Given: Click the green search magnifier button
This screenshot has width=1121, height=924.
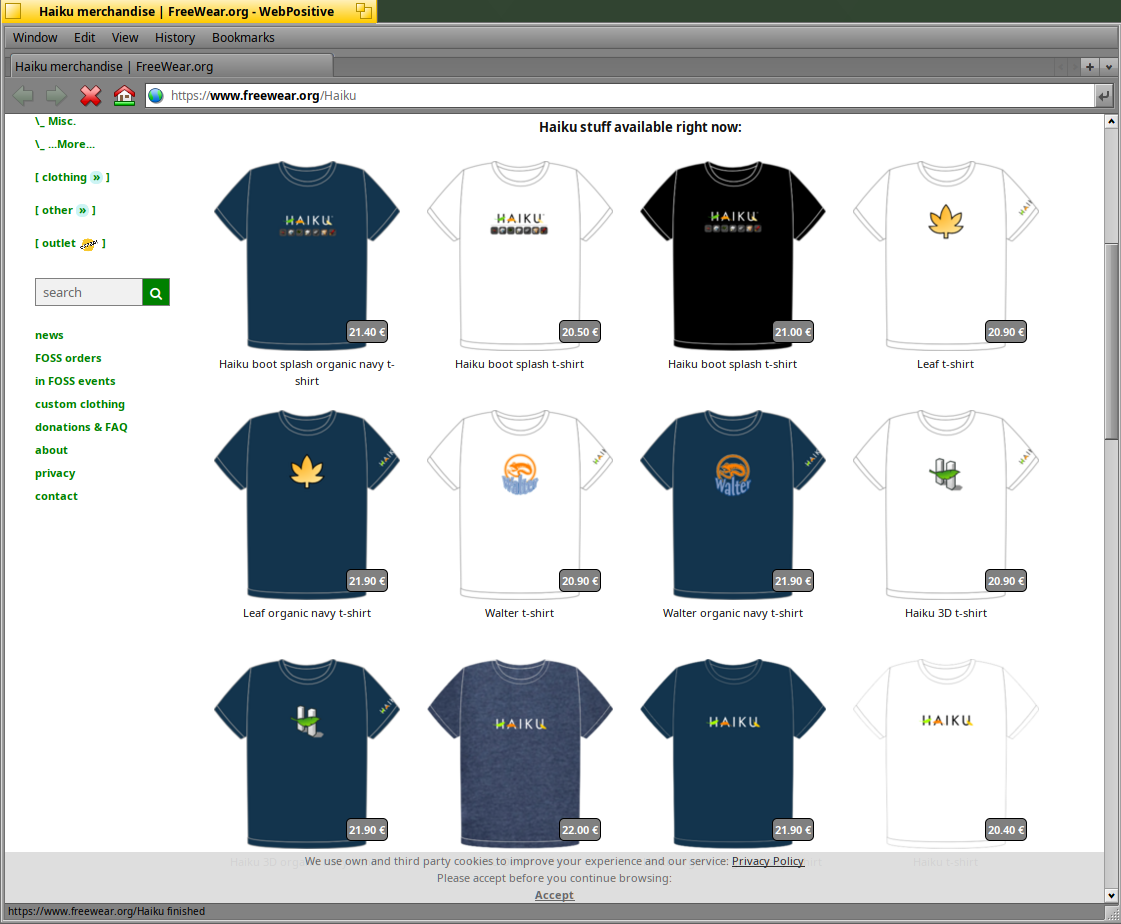Looking at the screenshot, I should click(x=156, y=293).
